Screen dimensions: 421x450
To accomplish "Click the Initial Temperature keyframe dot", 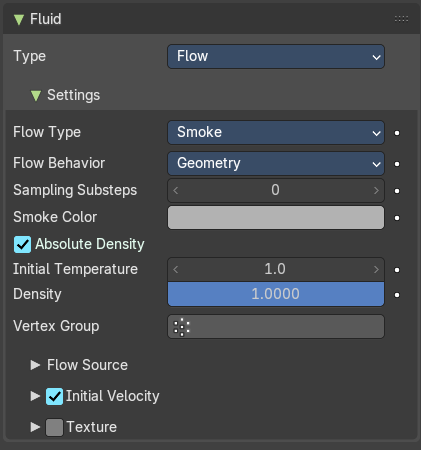I will [397, 270].
